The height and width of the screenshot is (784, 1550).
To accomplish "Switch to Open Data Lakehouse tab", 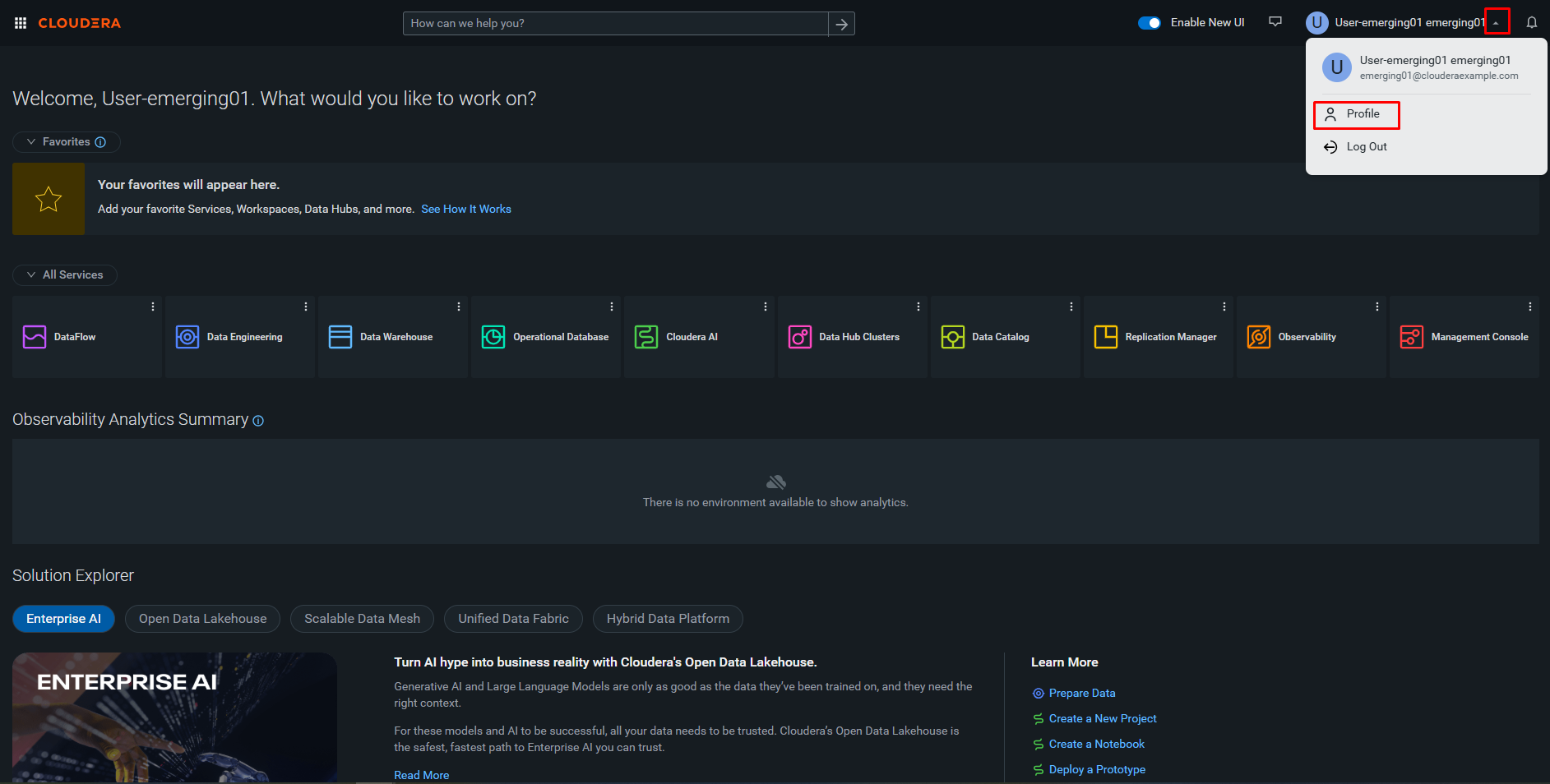I will pos(202,619).
